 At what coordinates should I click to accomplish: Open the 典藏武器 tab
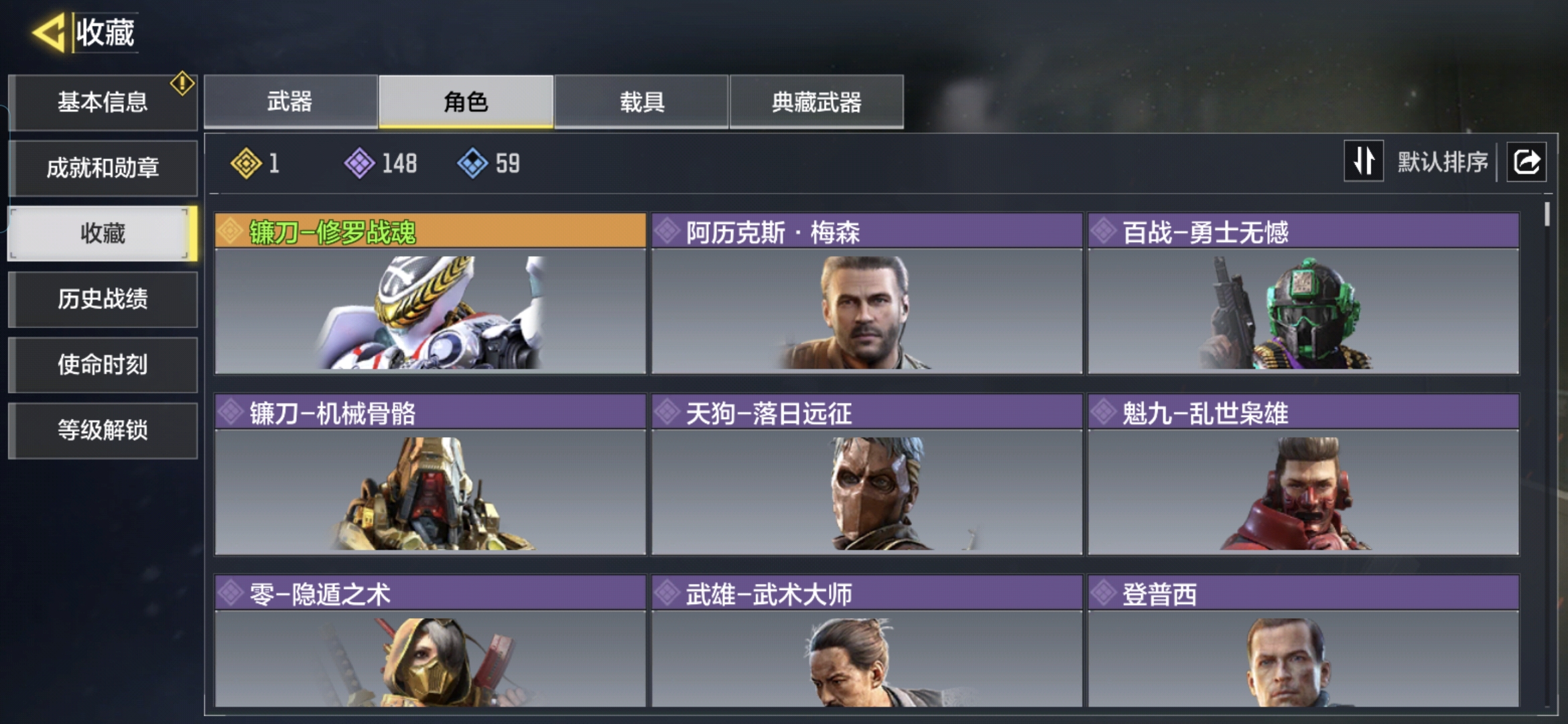click(x=816, y=101)
